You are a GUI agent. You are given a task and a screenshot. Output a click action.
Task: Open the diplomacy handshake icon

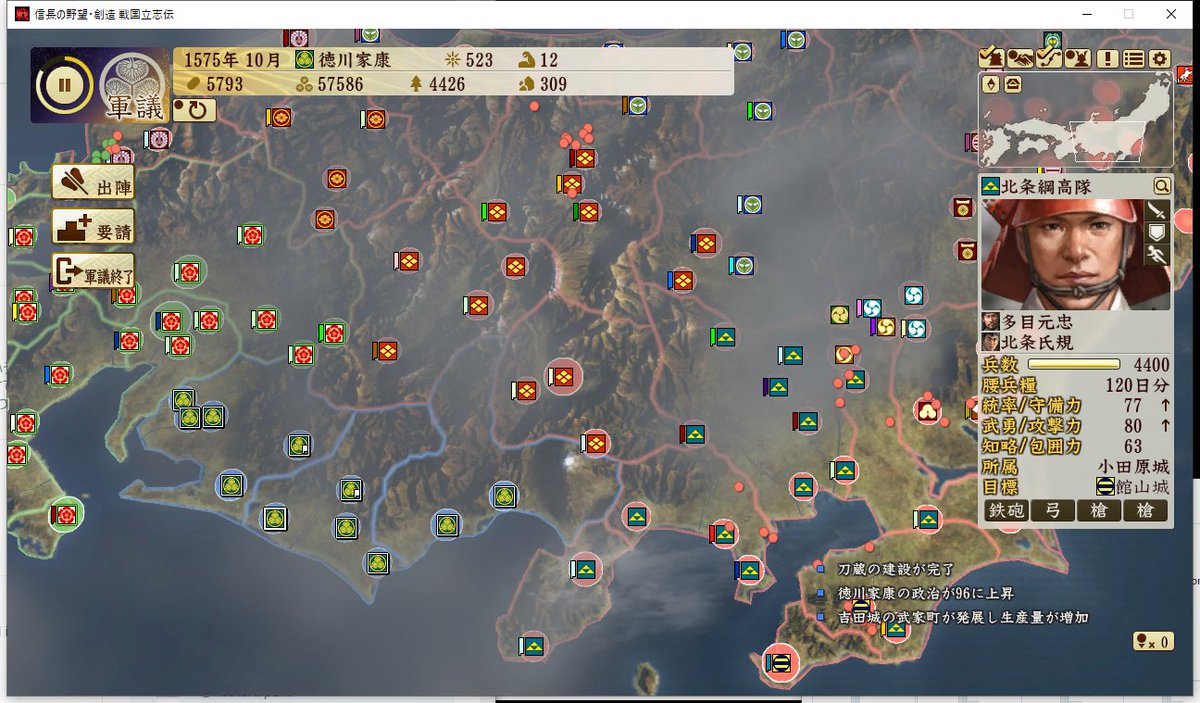1019,58
